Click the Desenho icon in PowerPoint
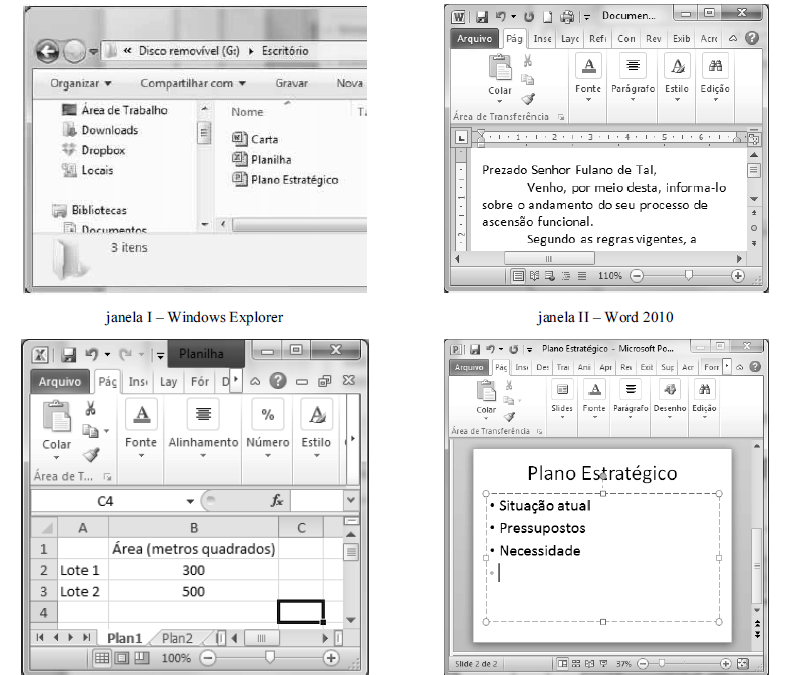This screenshot has height=675, width=809. [671, 390]
